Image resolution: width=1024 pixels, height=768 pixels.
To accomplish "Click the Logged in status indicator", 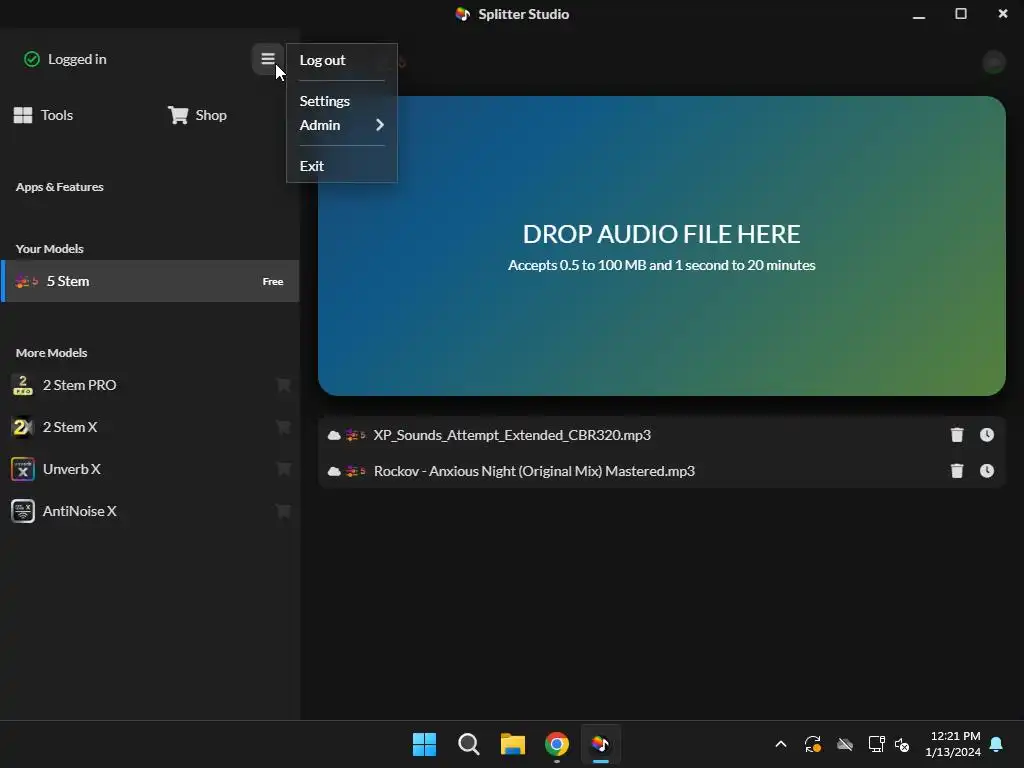I will [x=65, y=59].
